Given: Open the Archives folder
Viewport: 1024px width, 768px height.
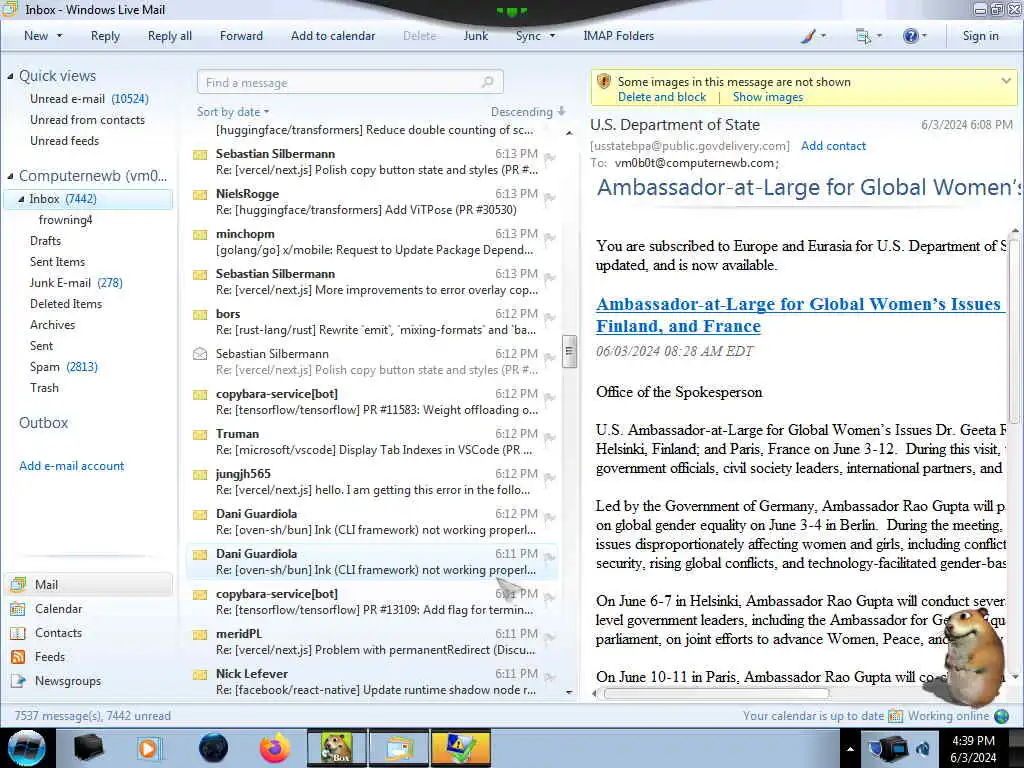Looking at the screenshot, I should point(52,325).
